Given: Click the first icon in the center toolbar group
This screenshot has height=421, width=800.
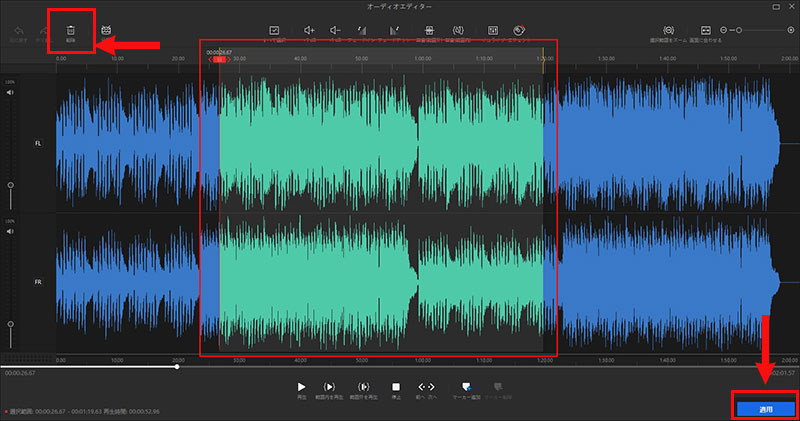Looking at the screenshot, I should pyautogui.click(x=275, y=32).
